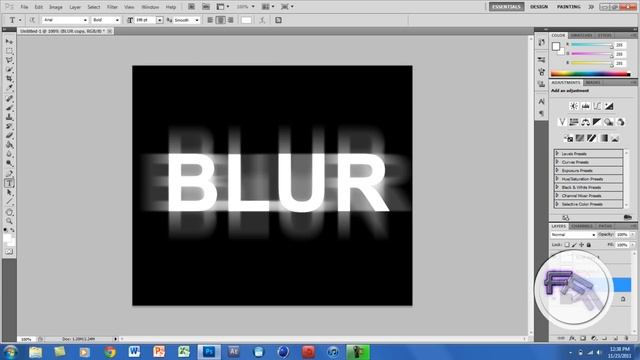Add a Curves adjustment layer
The width and height of the screenshot is (640, 360).
point(597,106)
